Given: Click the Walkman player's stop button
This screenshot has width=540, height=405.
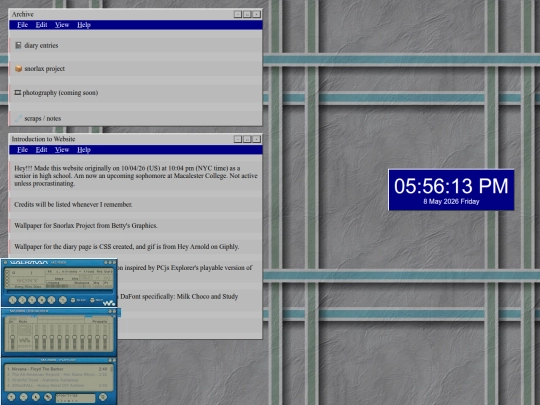Looking at the screenshot, I should 42,300.
